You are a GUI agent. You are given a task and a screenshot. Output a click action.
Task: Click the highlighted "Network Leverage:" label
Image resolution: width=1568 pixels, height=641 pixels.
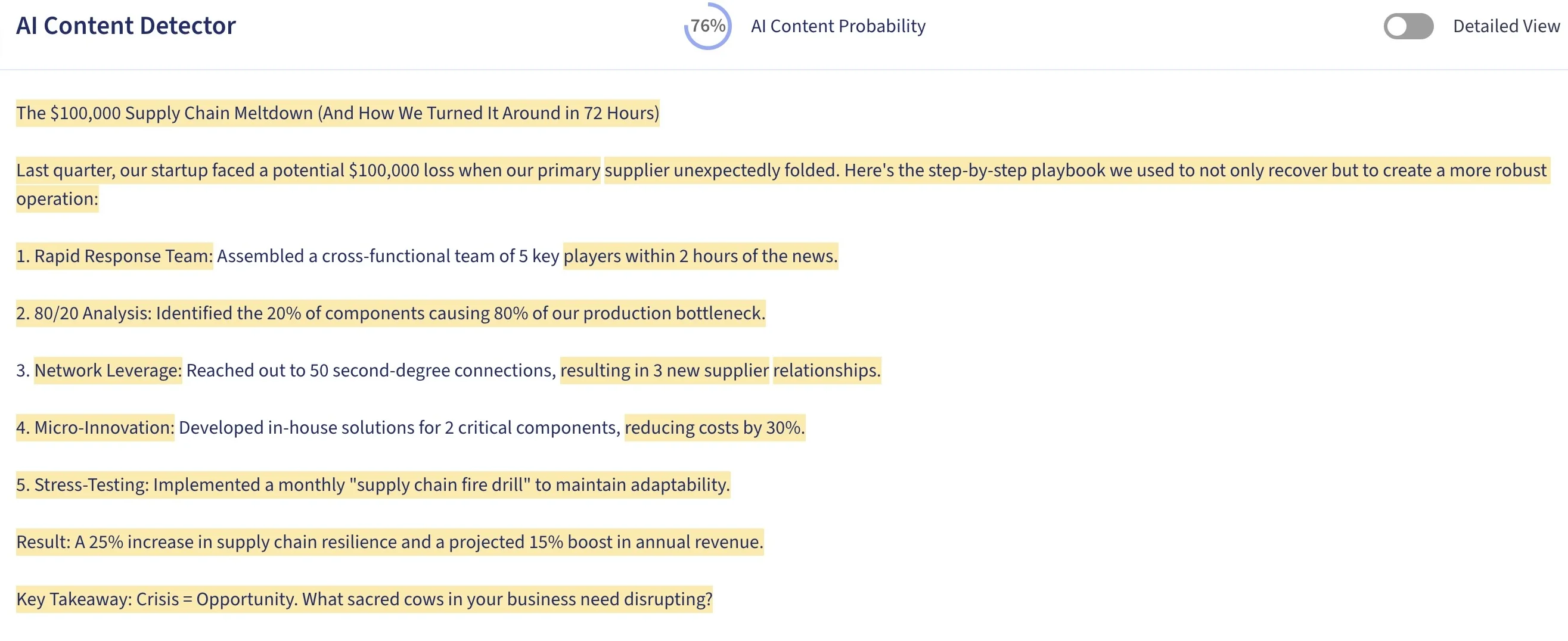point(108,371)
